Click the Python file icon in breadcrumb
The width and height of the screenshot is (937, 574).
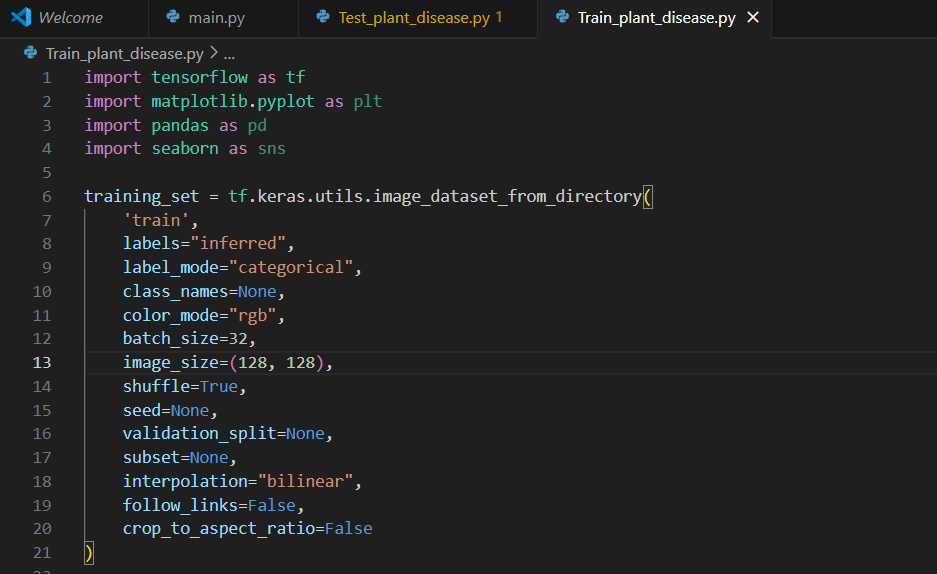tap(31, 53)
